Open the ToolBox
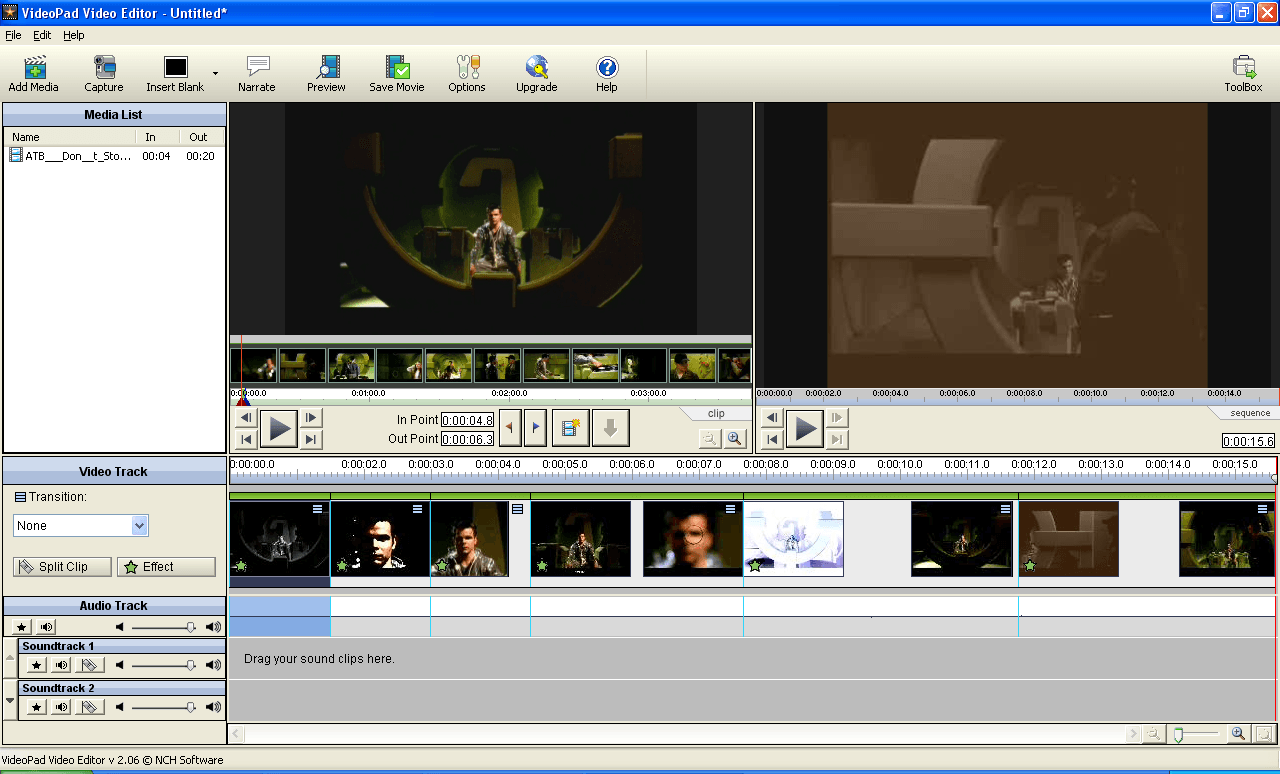Viewport: 1280px width, 774px height. pyautogui.click(x=1244, y=74)
